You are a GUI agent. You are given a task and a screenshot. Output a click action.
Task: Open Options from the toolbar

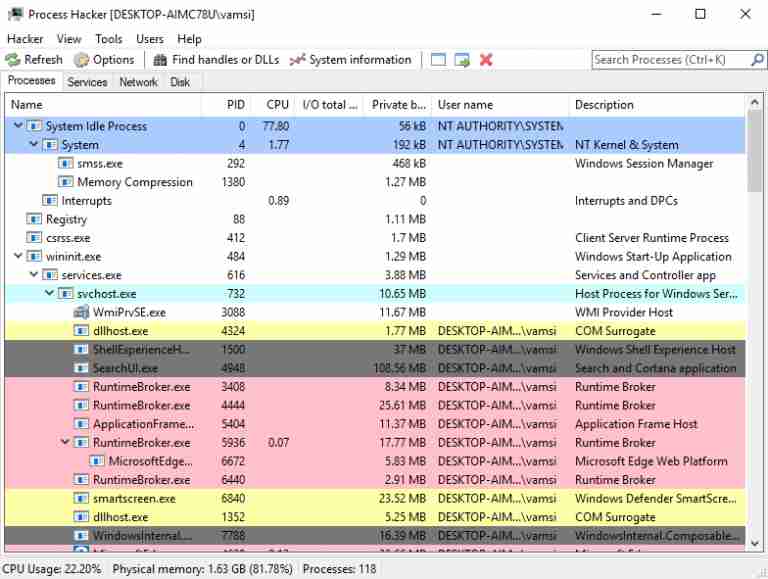104,60
